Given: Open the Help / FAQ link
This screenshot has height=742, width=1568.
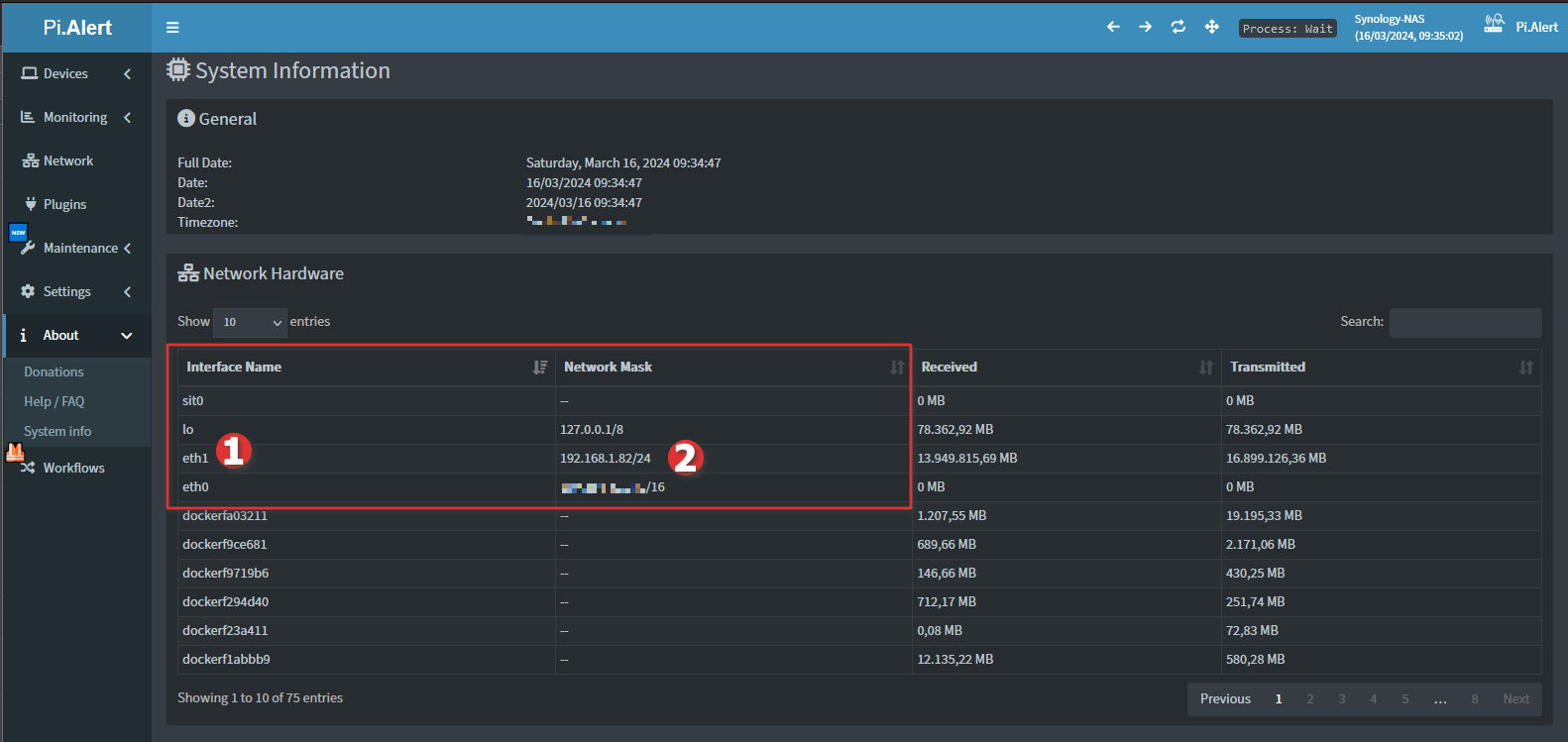Looking at the screenshot, I should (x=55, y=401).
